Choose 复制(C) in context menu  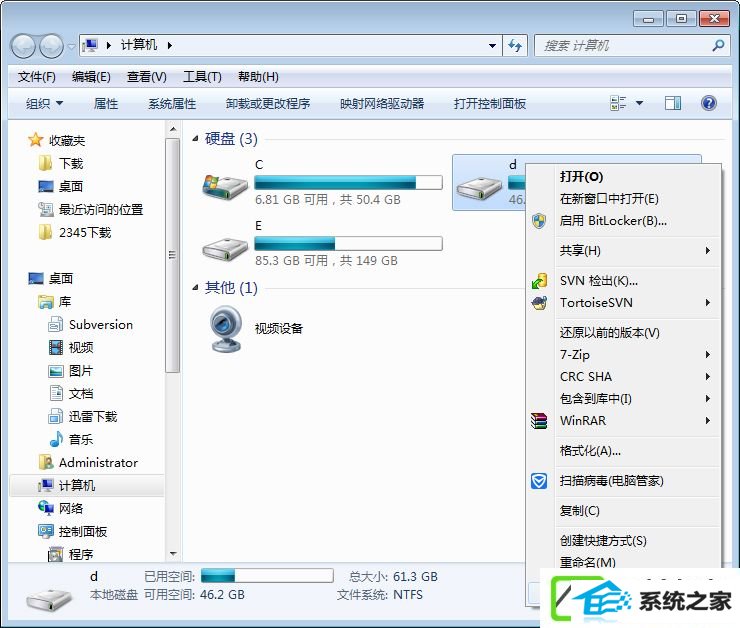pos(623,511)
